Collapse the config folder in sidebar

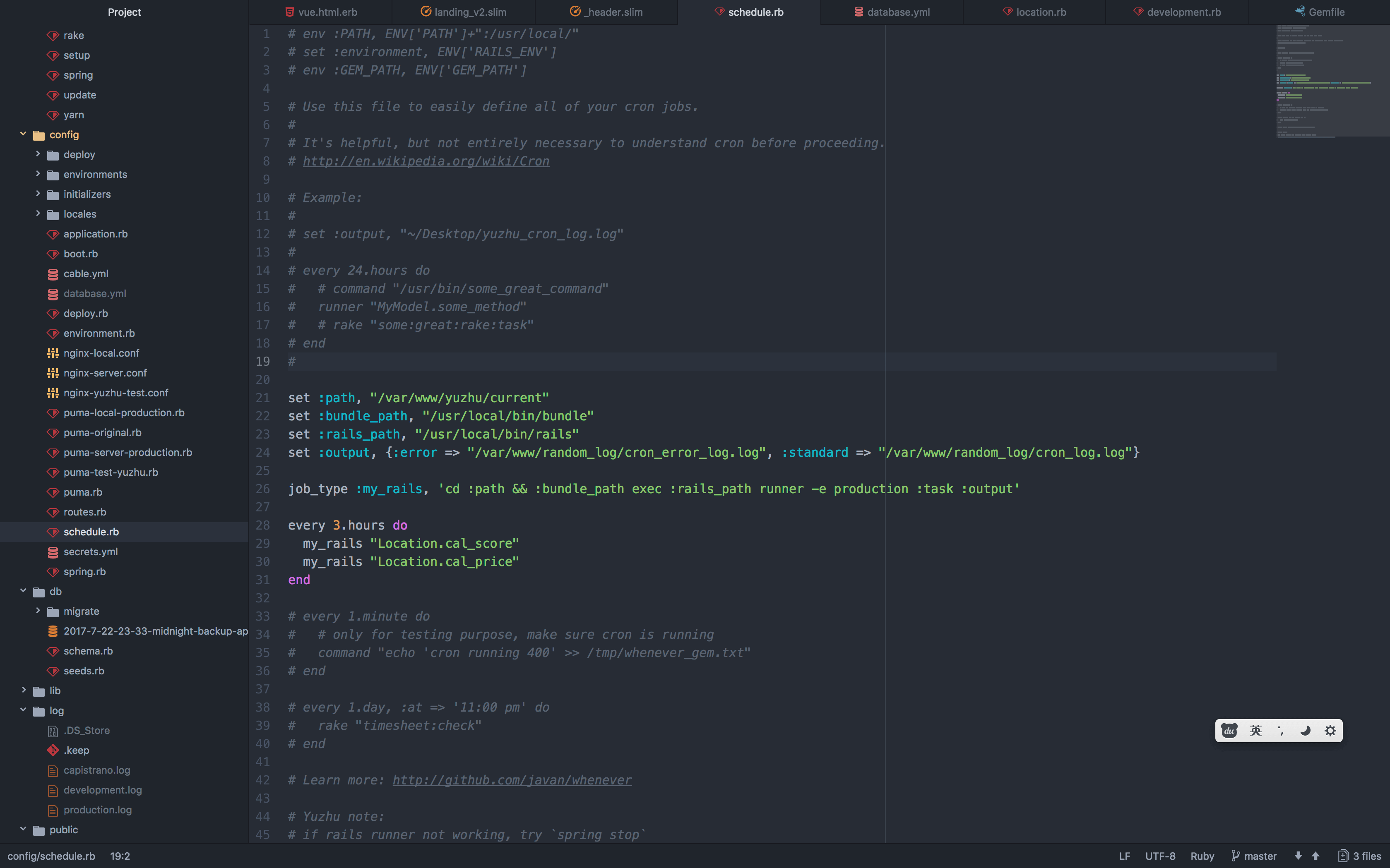23,134
